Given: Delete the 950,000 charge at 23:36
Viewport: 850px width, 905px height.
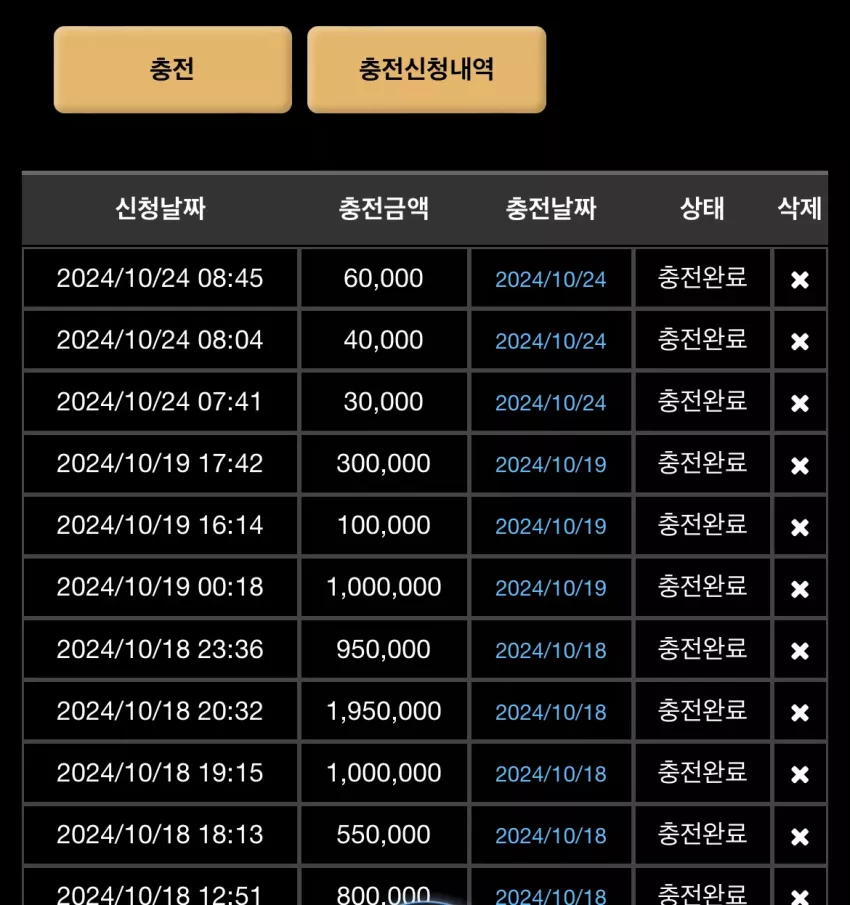Looking at the screenshot, I should coord(800,651).
